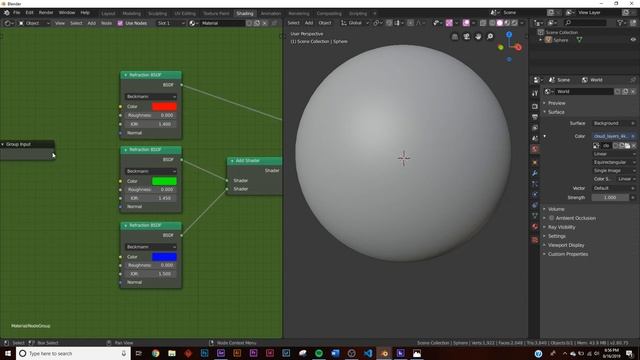This screenshot has height=360, width=640.
Task: Open the node editor Node menu
Action: click(106, 23)
